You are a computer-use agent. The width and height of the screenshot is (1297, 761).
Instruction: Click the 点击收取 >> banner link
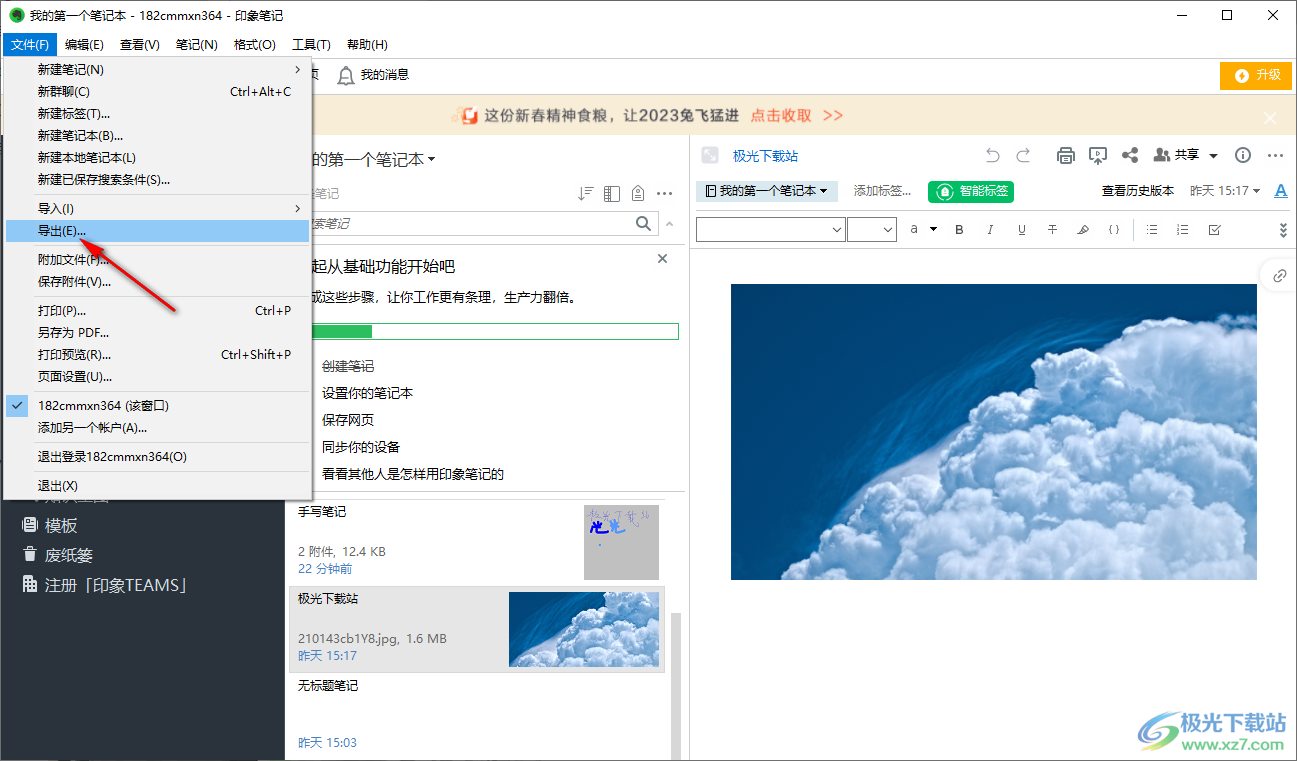click(x=797, y=116)
